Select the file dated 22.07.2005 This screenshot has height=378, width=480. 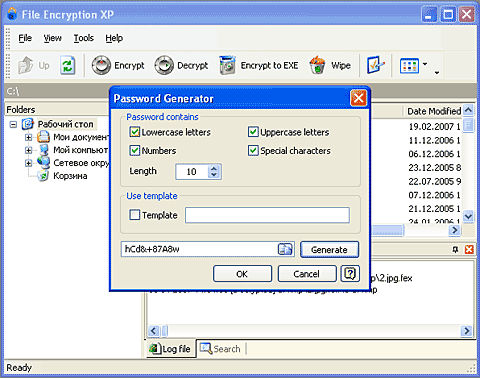click(434, 181)
